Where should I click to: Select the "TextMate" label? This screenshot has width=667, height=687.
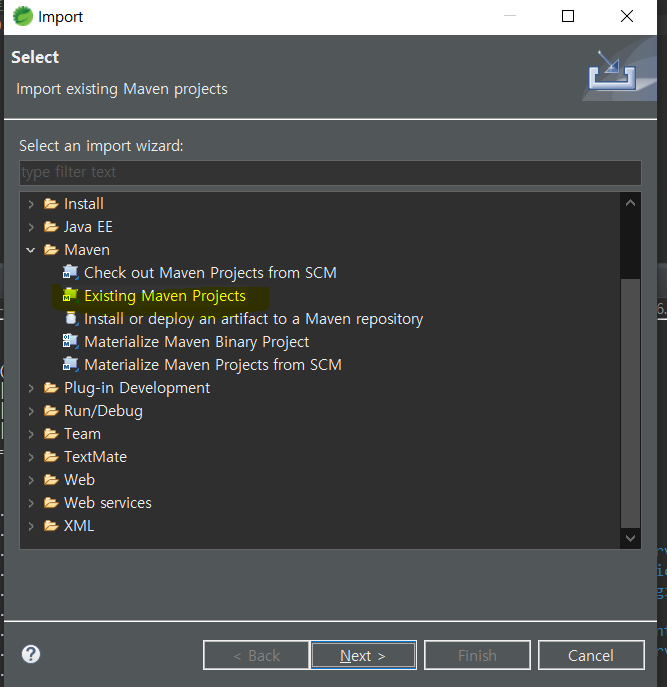point(95,457)
